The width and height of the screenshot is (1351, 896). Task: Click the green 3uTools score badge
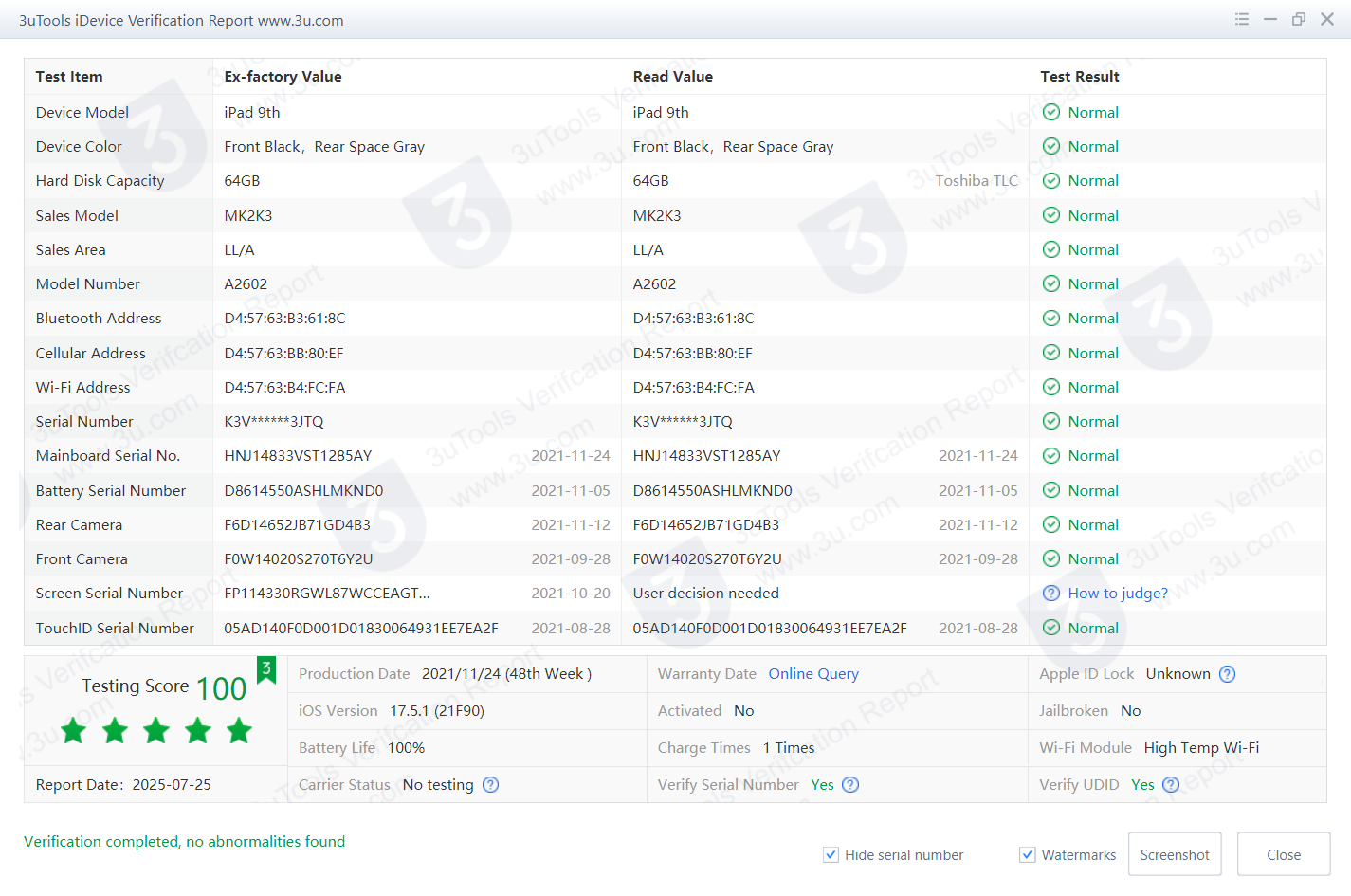[266, 669]
